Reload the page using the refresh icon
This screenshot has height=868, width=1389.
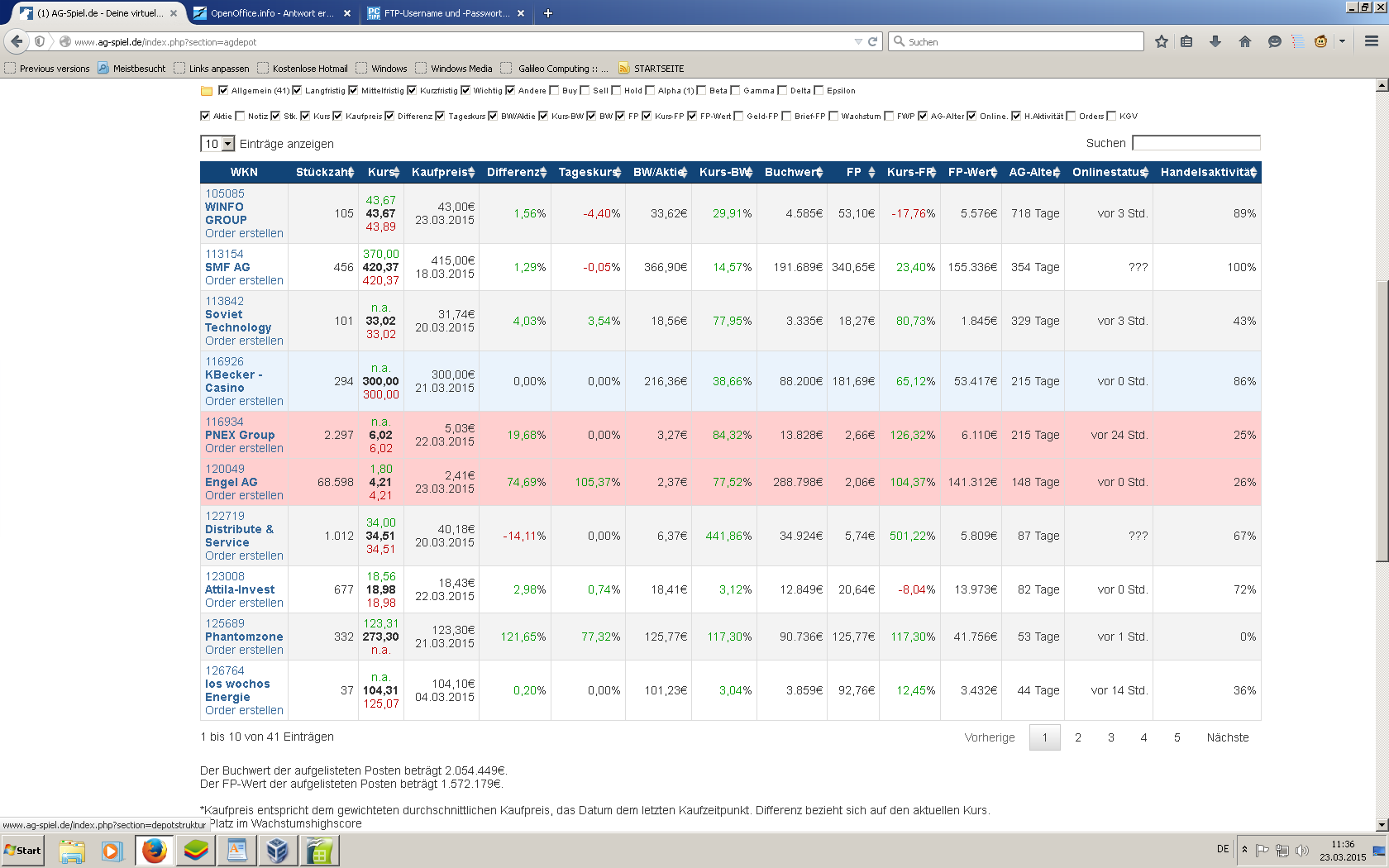[872, 41]
